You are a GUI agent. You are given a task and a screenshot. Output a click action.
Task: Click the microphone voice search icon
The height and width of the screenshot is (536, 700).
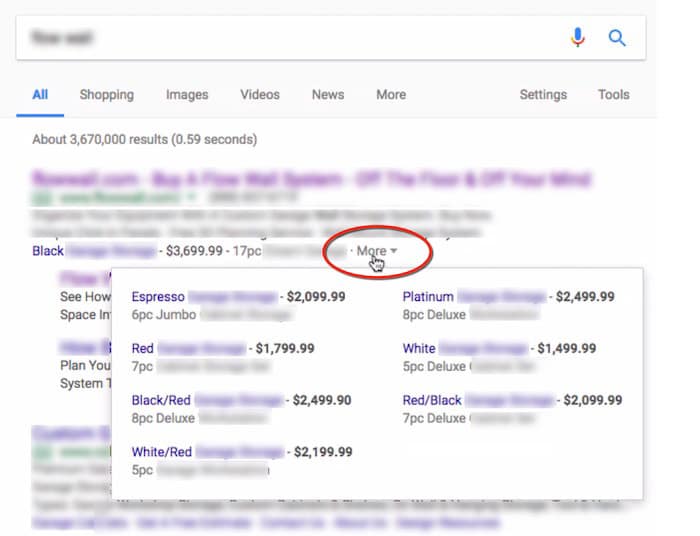point(578,38)
